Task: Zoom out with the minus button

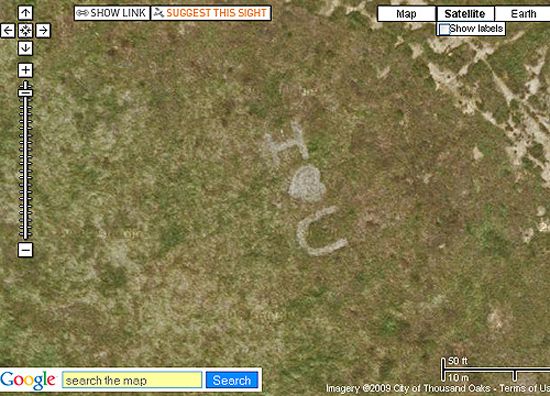Action: coord(25,250)
